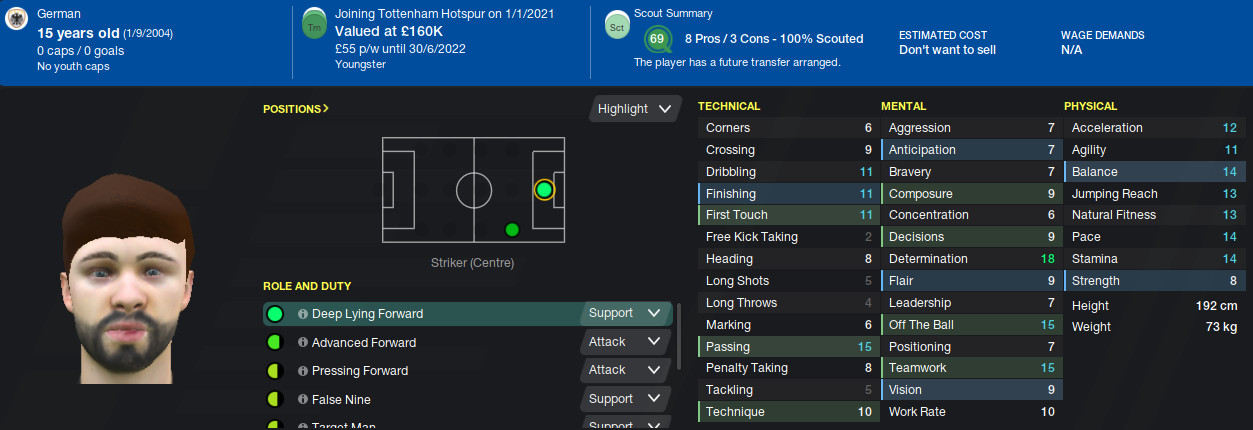Change Advanced Forward's Attack duty dropdown

click(624, 342)
